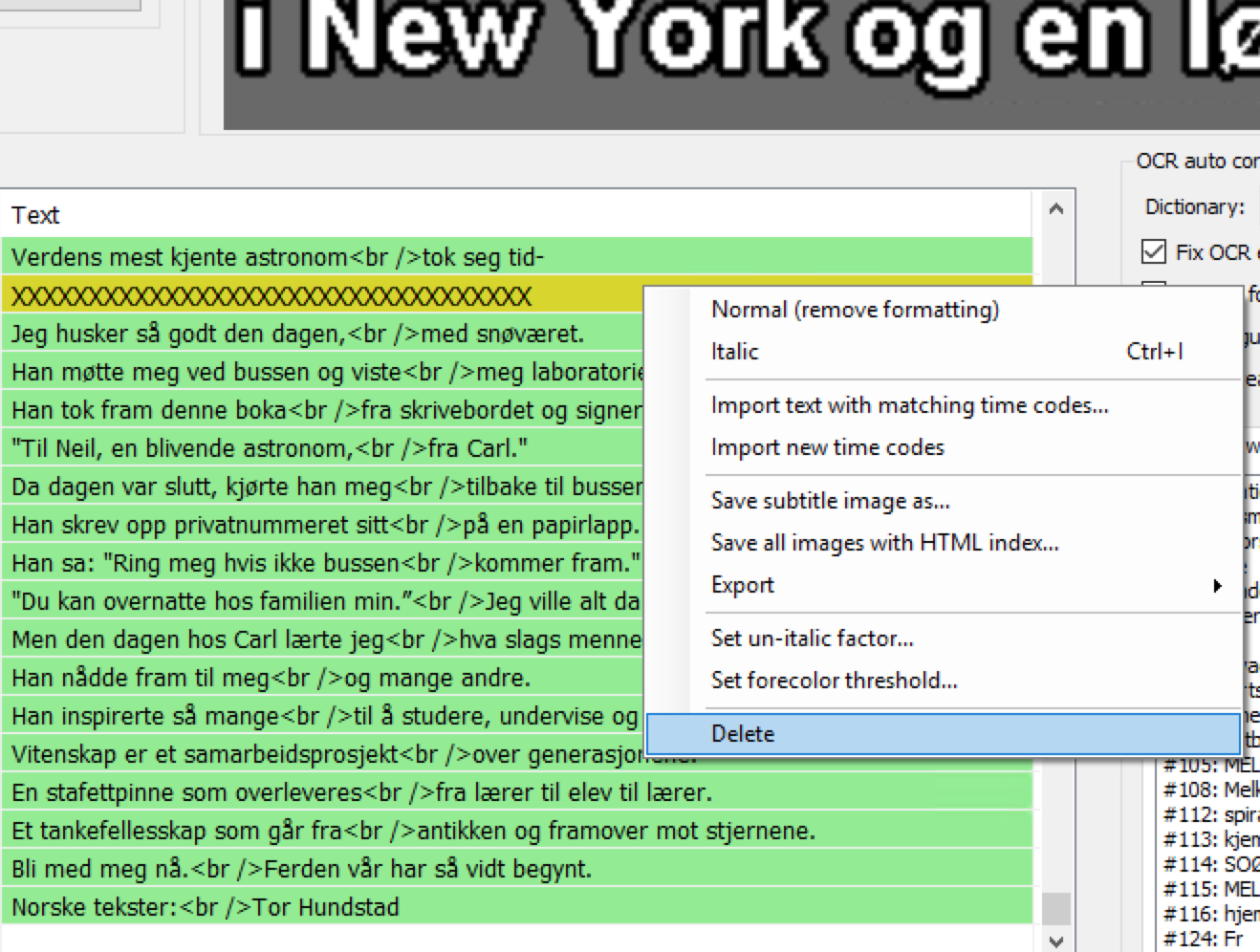This screenshot has height=952, width=1260.
Task: Click the subtitle list scrollbar down arrow
Action: (x=1054, y=941)
